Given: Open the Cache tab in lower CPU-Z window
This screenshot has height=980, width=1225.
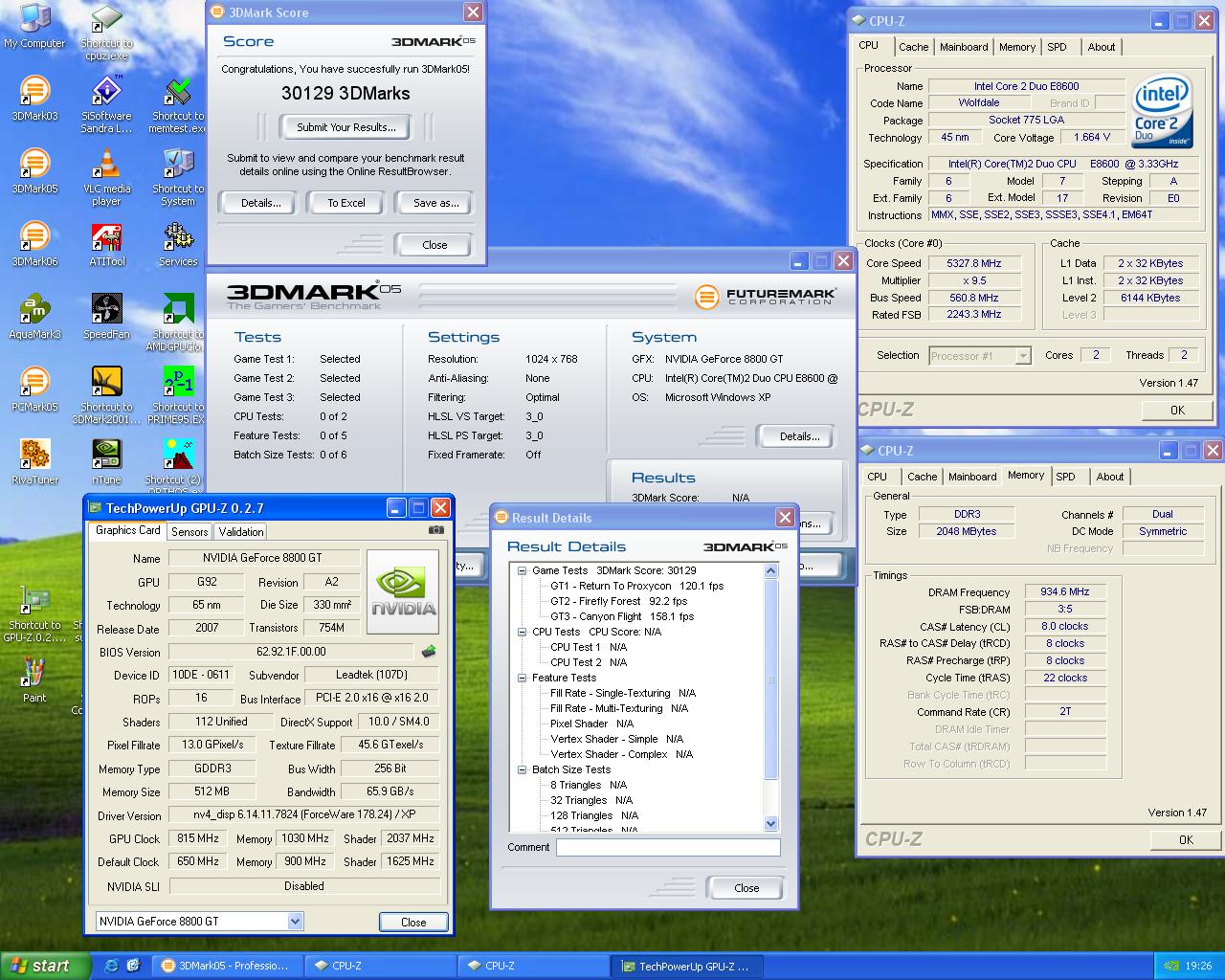Looking at the screenshot, I should tap(922, 477).
